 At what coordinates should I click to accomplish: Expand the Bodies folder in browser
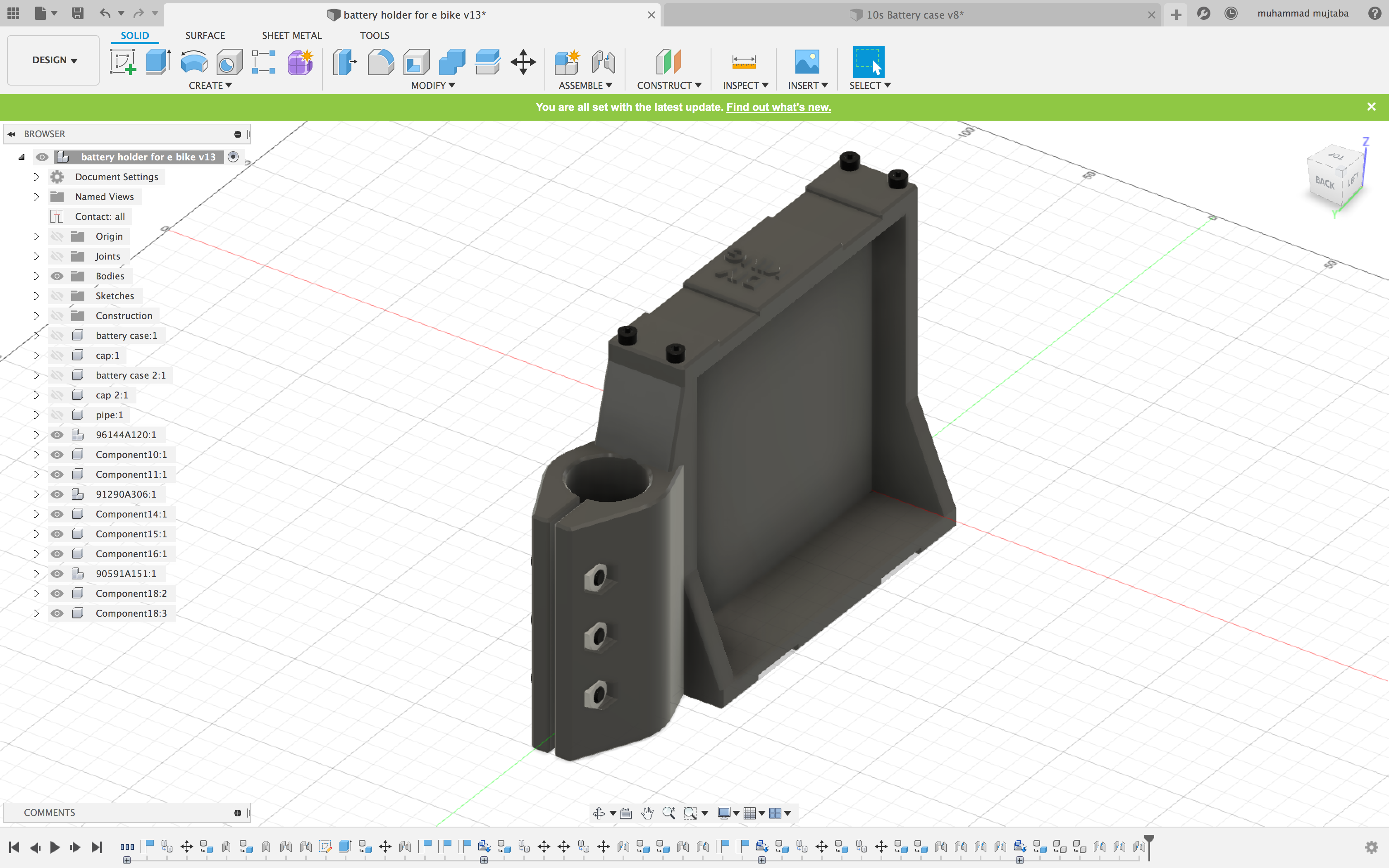point(36,275)
